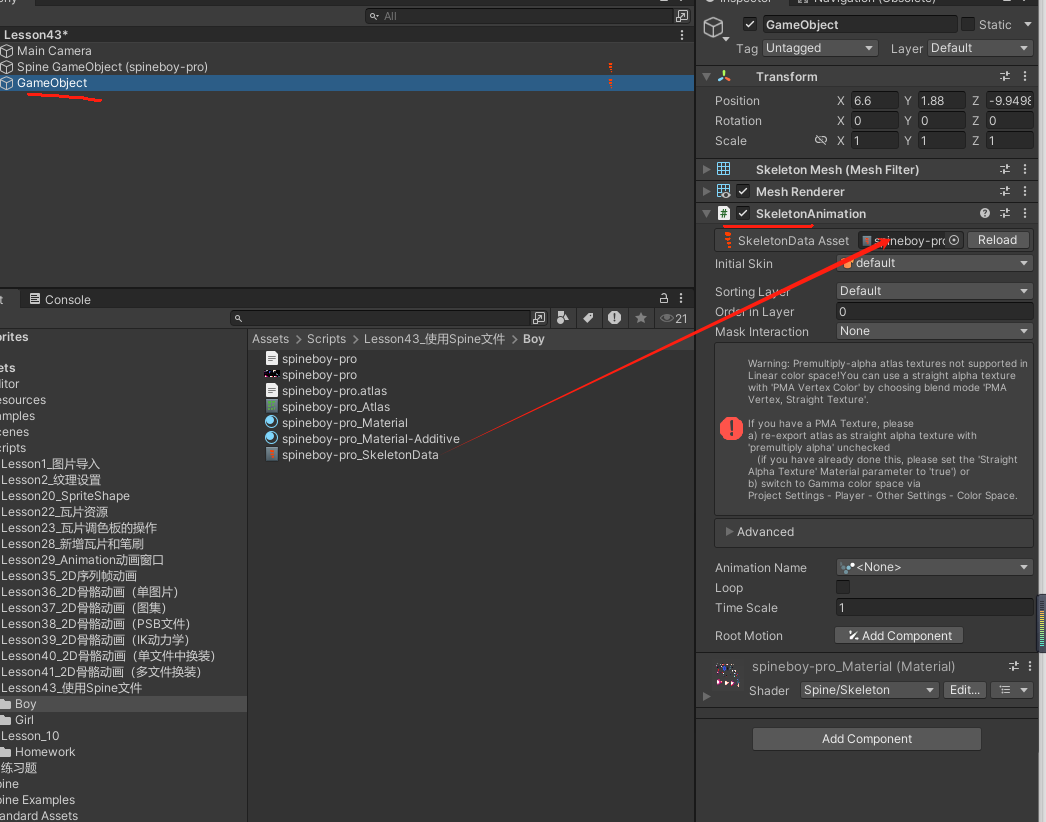
Task: Click the Hierarchy search field
Action: (x=520, y=16)
